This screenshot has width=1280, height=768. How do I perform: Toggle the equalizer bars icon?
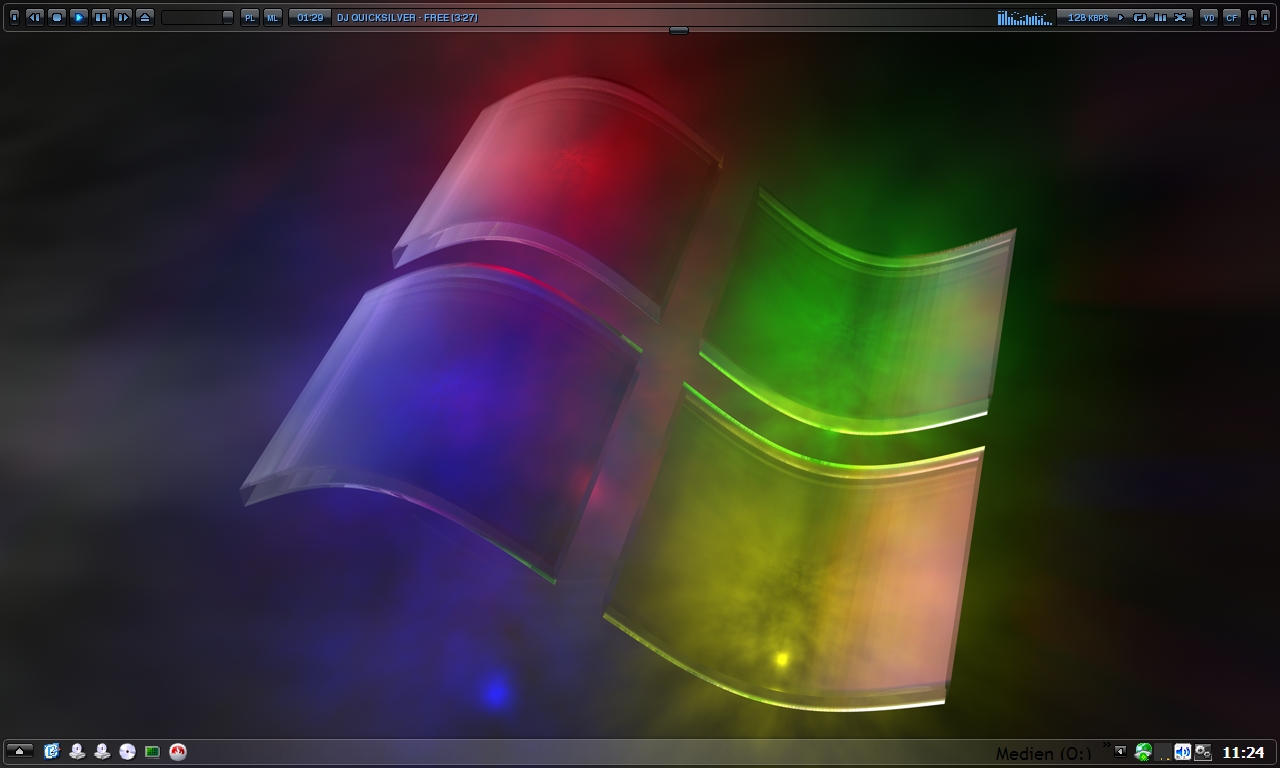point(1160,17)
